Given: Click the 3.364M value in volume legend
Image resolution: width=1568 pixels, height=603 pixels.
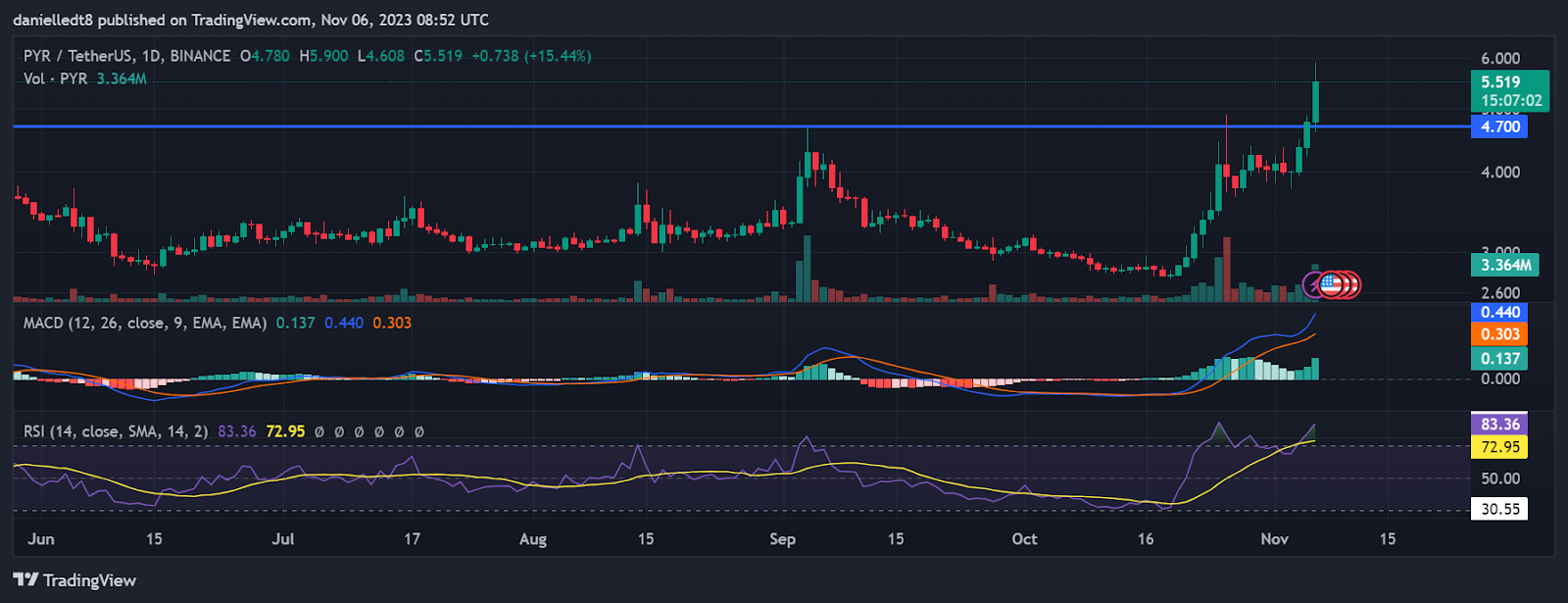Looking at the screenshot, I should [122, 78].
